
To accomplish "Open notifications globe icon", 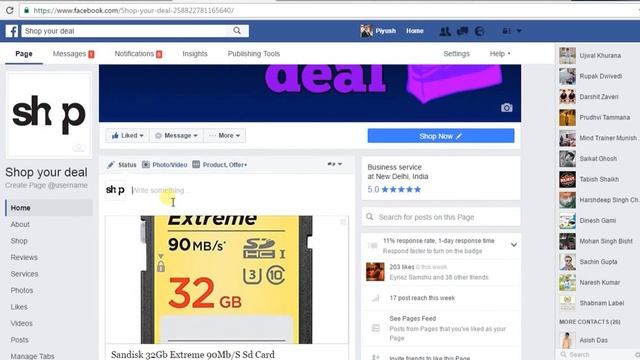I will (x=480, y=31).
